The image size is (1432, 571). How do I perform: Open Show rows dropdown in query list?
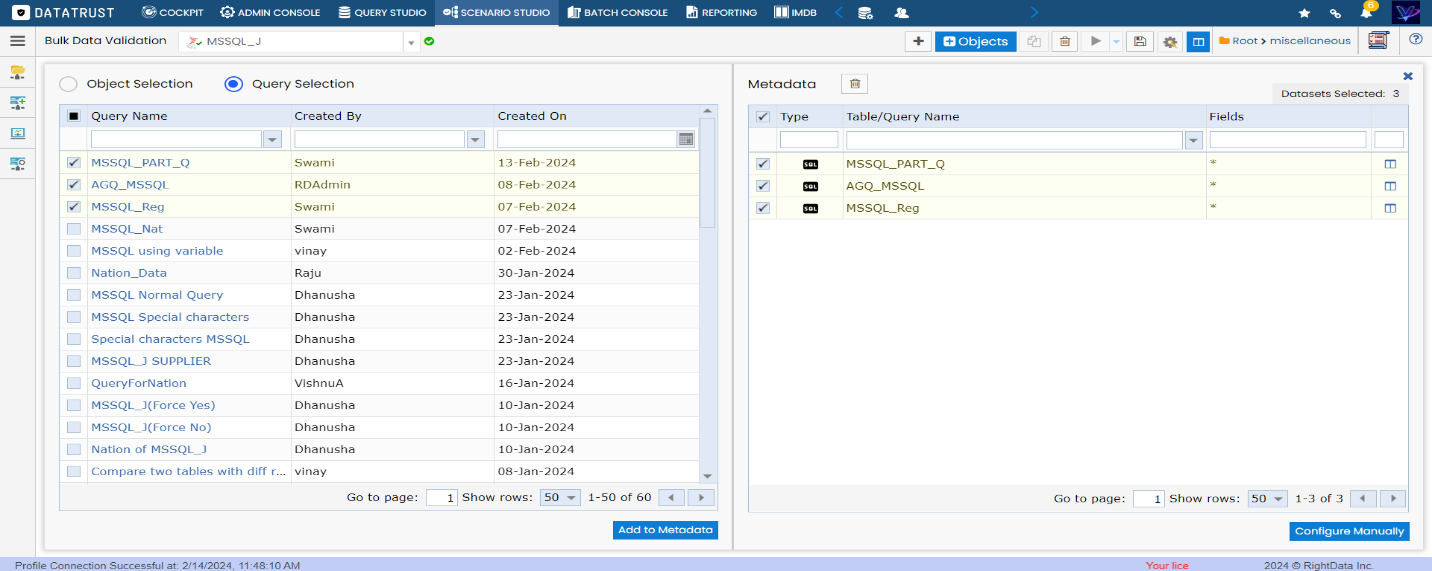pyautogui.click(x=560, y=498)
